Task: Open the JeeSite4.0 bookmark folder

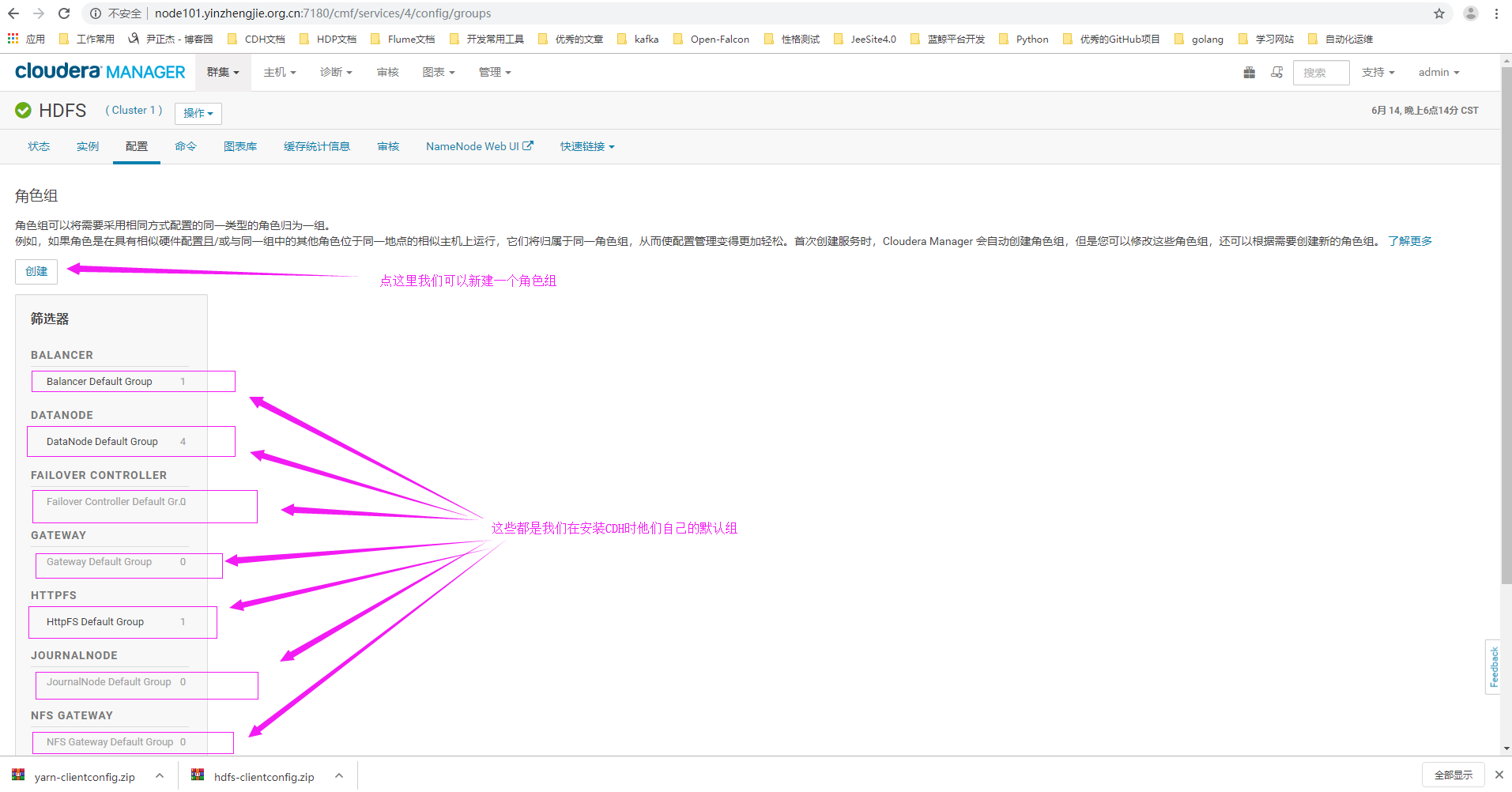Action: click(865, 39)
